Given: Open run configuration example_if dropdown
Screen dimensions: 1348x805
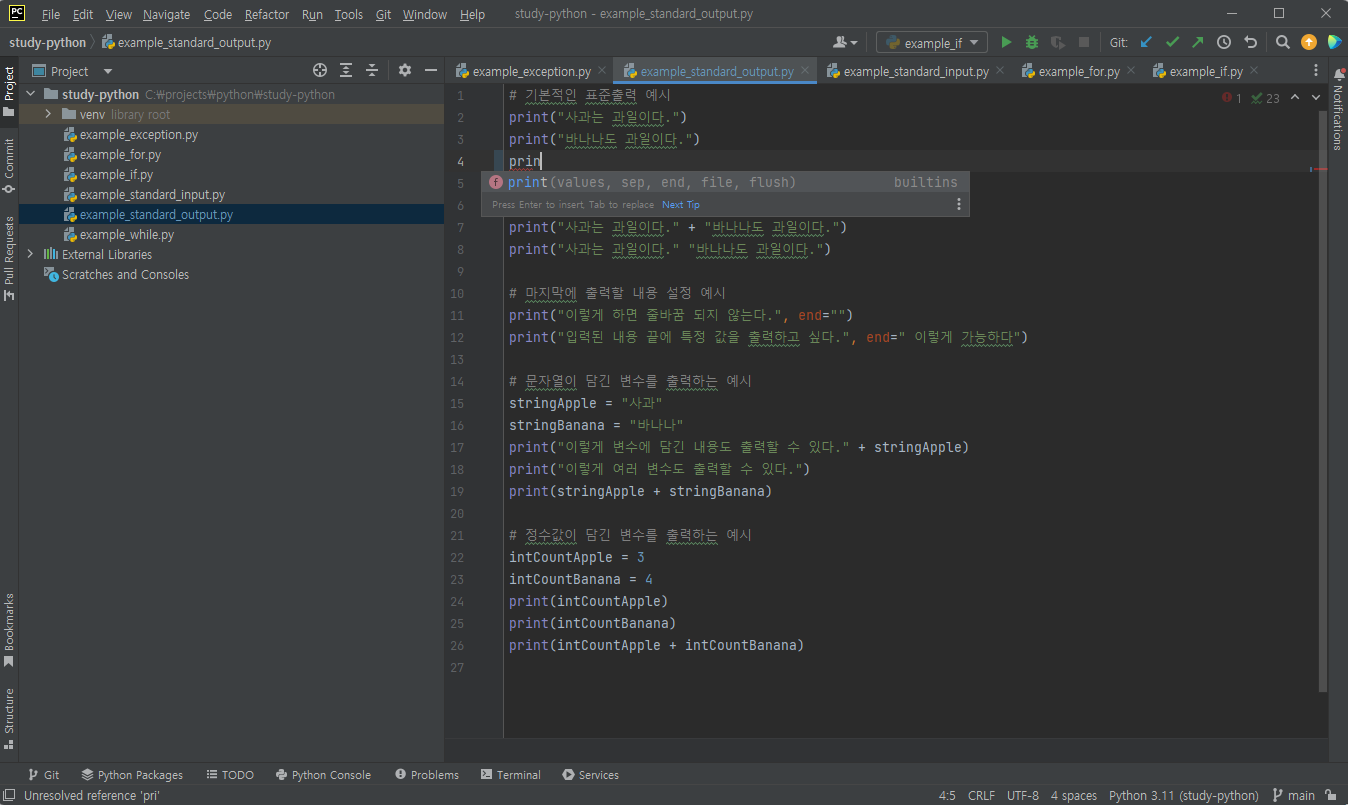Looking at the screenshot, I should [932, 43].
